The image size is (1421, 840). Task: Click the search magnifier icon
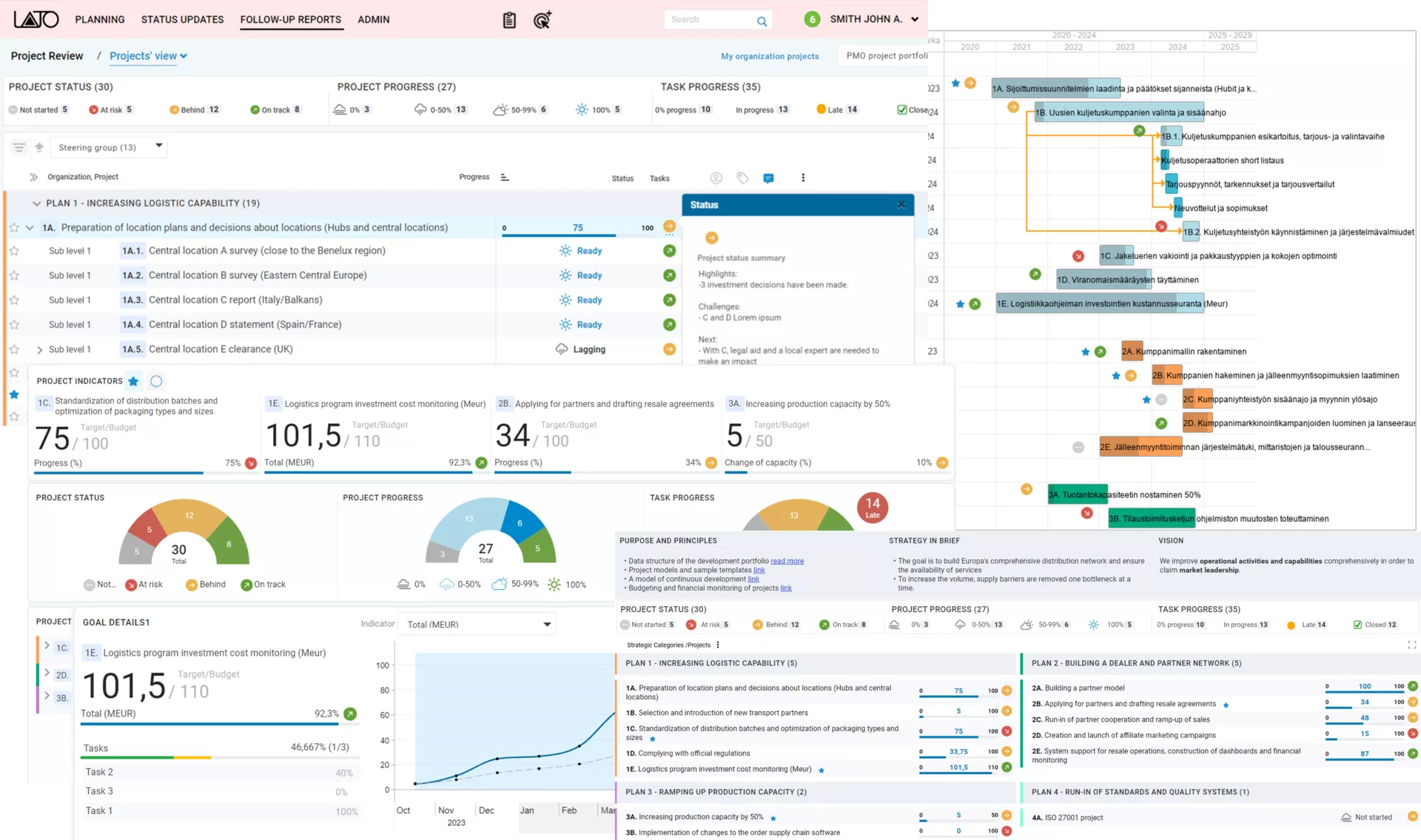point(762,21)
